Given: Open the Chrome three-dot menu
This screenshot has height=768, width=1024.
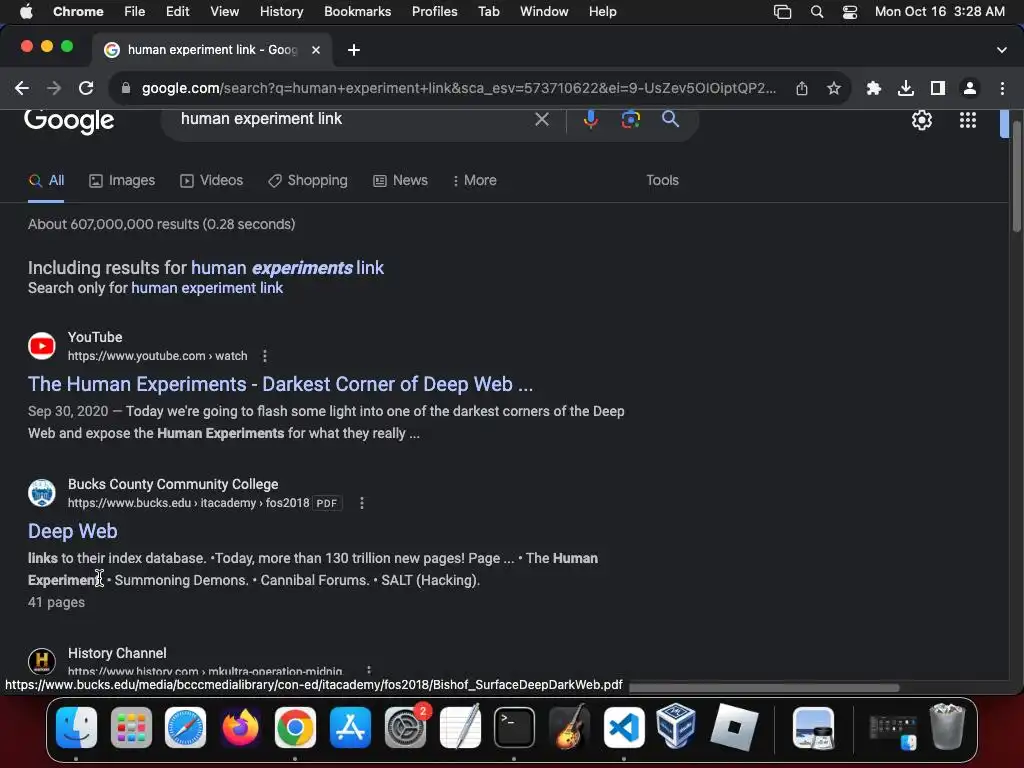Looking at the screenshot, I should click(x=1002, y=88).
